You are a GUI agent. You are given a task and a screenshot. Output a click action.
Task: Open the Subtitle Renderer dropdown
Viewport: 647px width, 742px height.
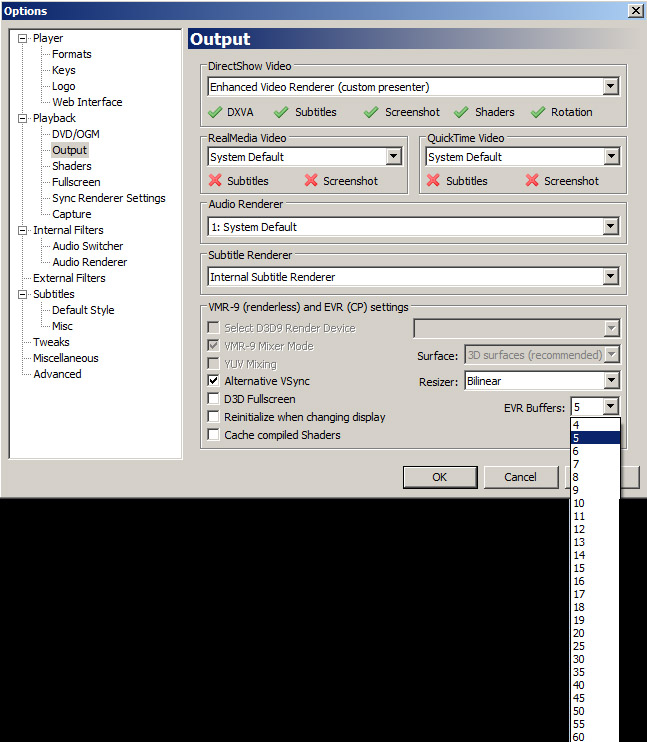[x=611, y=276]
